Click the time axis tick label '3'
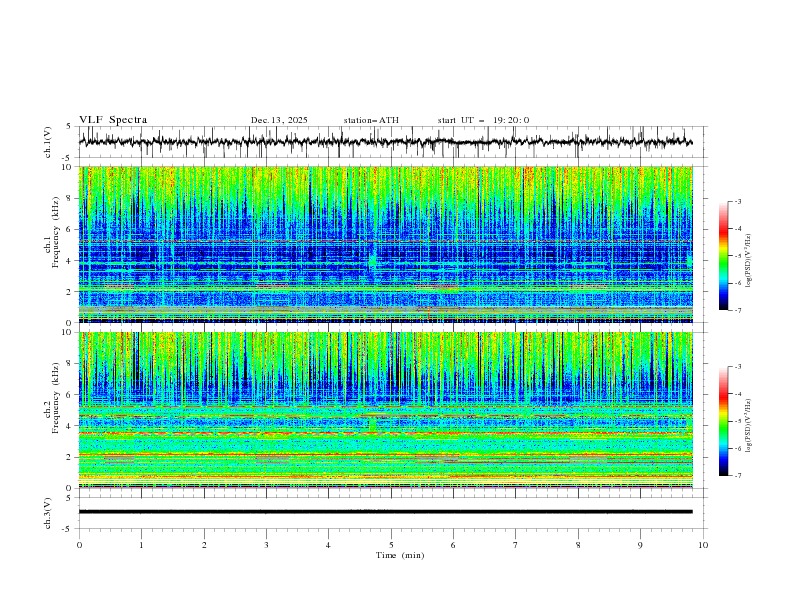The height and width of the screenshot is (612, 792). 266,545
